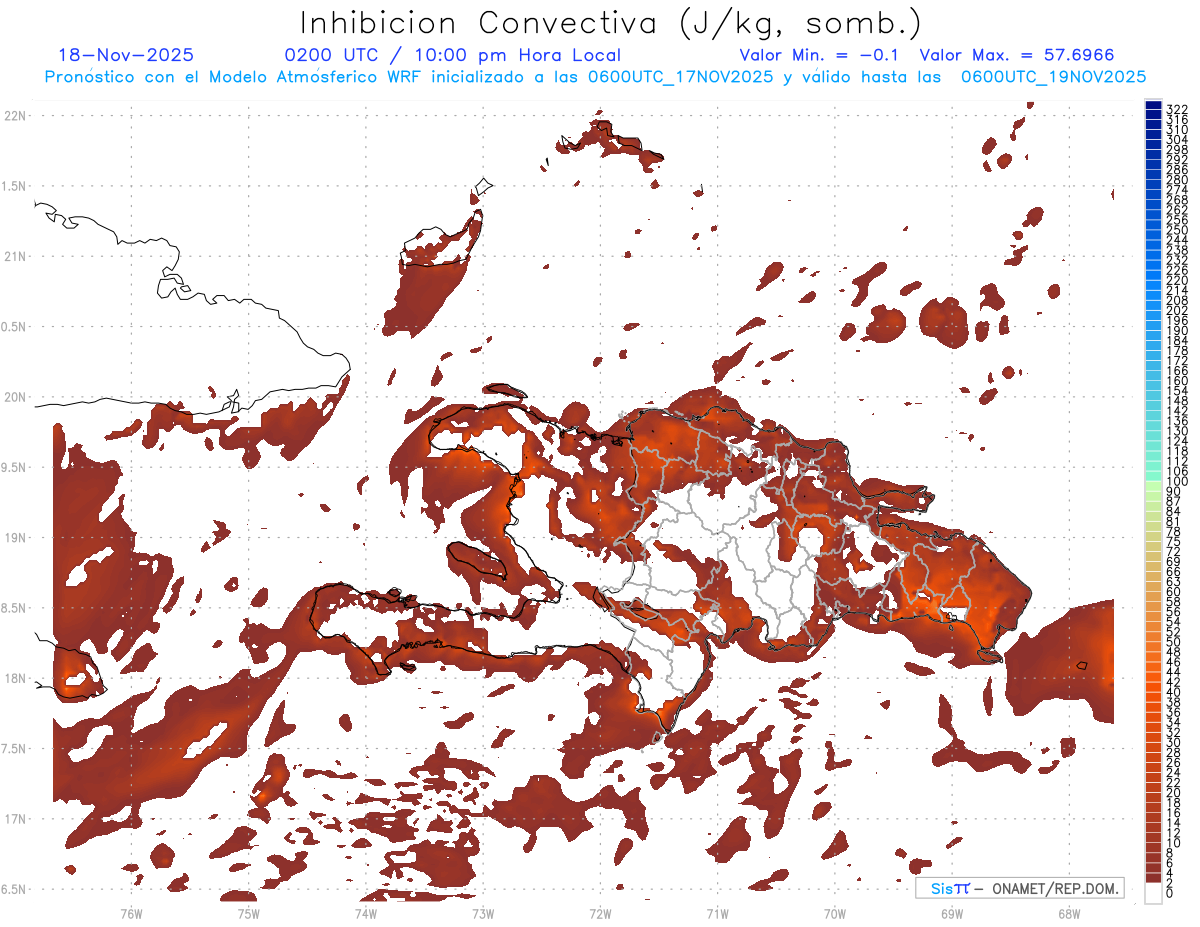1200x927 pixels.
Task: Click the '0' value at the scale bottom
Action: [x=1170, y=893]
